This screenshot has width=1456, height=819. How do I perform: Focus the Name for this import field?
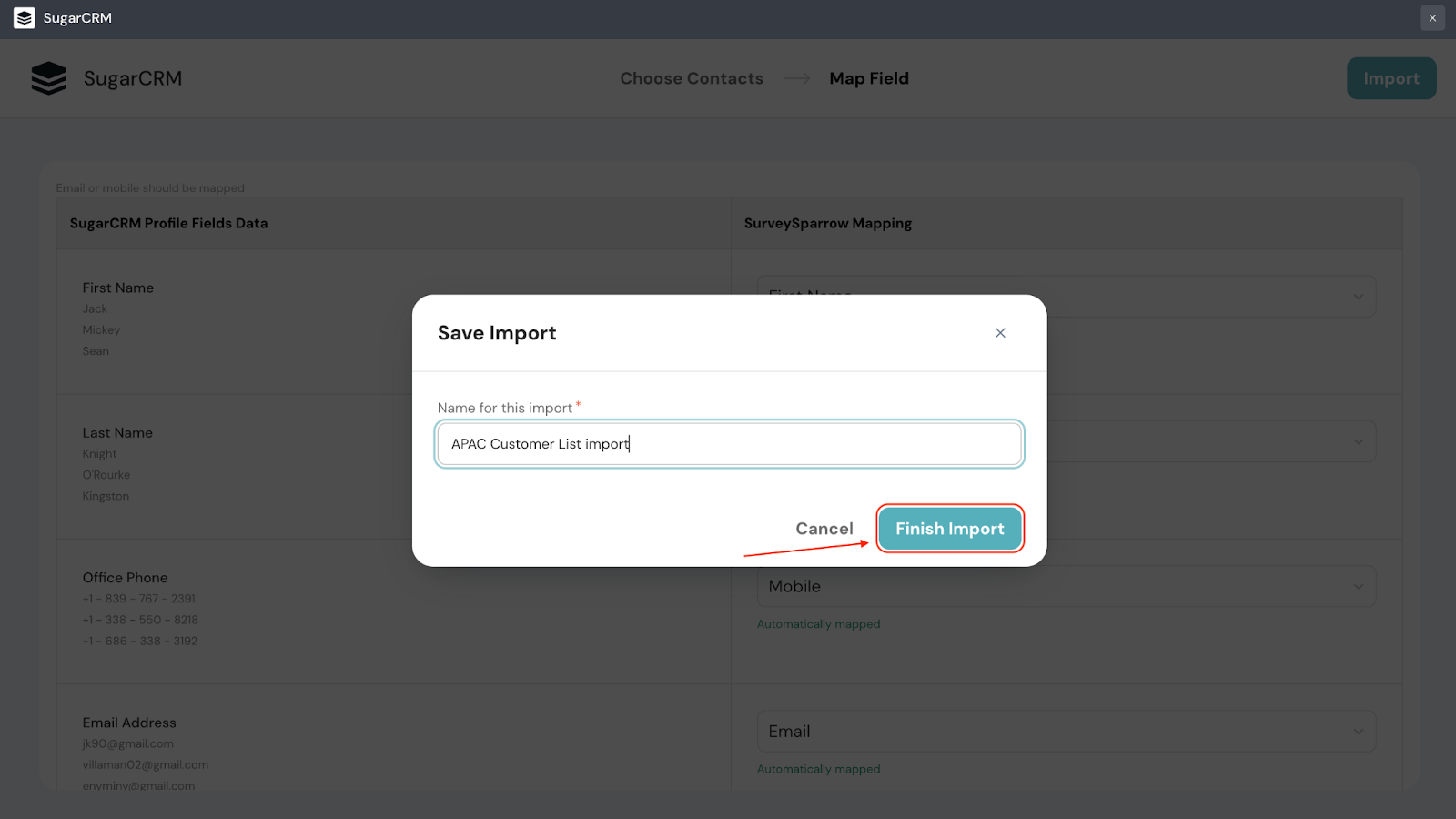[x=729, y=444]
